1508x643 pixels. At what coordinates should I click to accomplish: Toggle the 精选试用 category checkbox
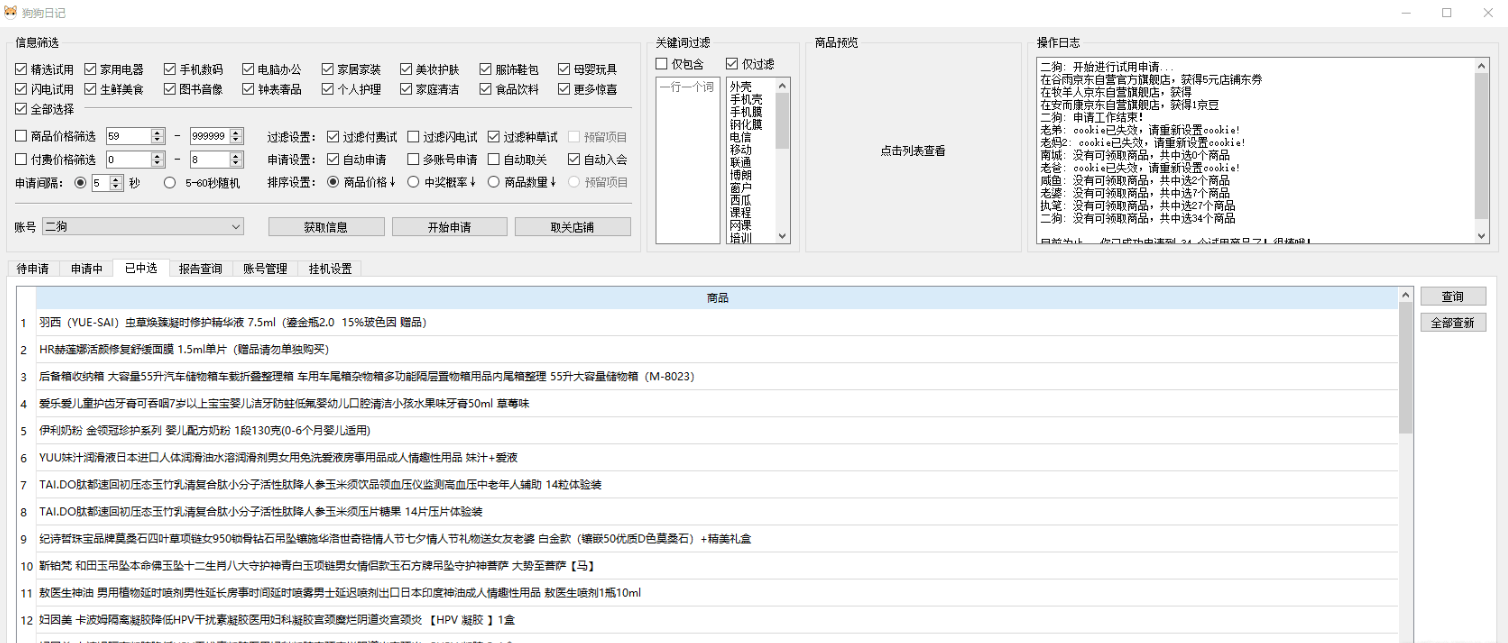tap(21, 70)
